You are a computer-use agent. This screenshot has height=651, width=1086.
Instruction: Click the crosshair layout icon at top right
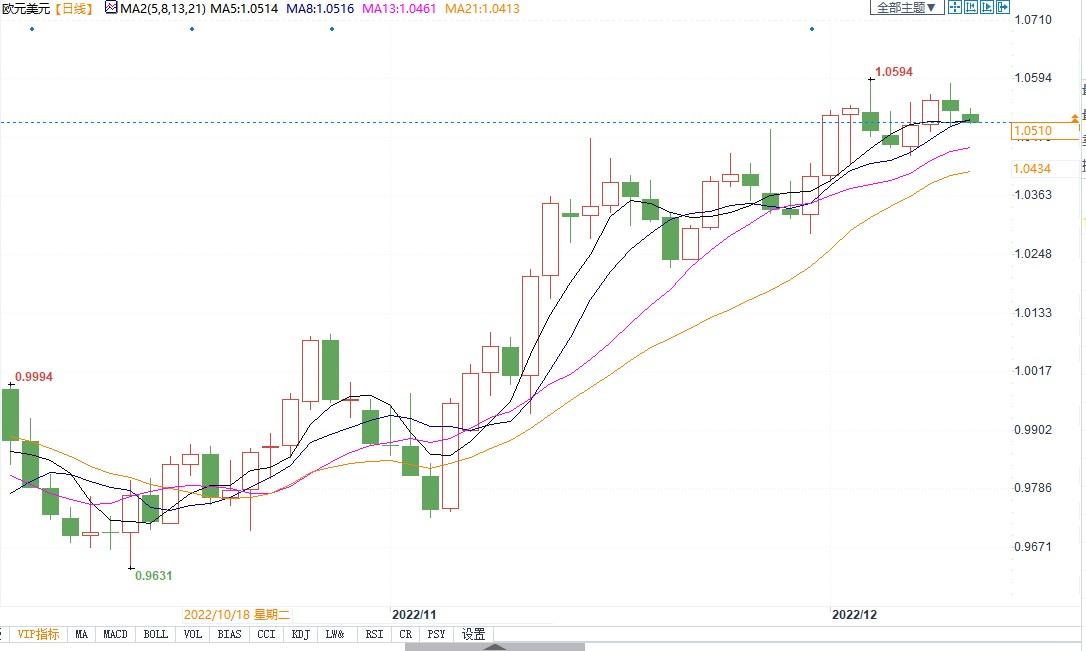click(955, 8)
